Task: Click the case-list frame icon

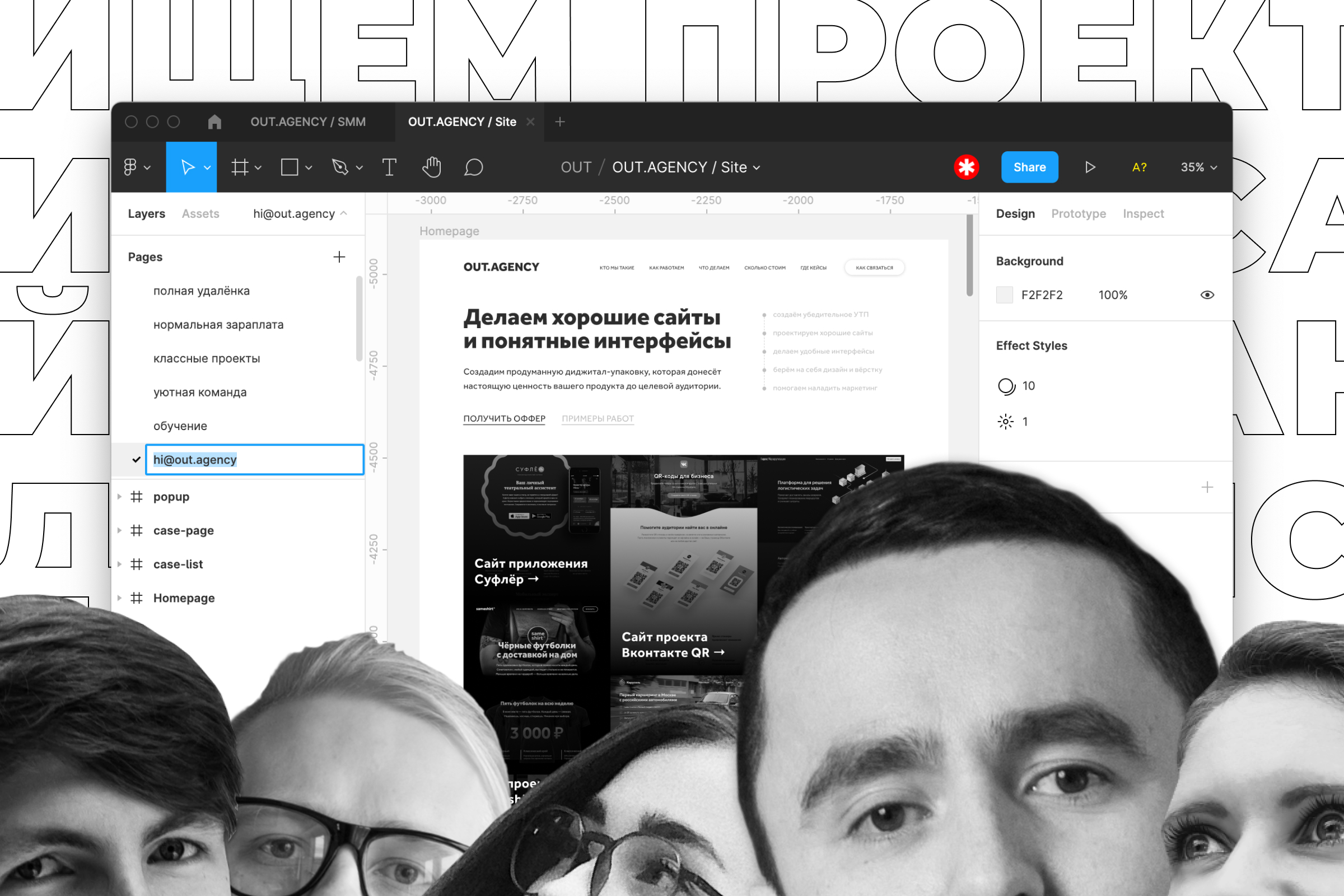Action: tap(137, 564)
